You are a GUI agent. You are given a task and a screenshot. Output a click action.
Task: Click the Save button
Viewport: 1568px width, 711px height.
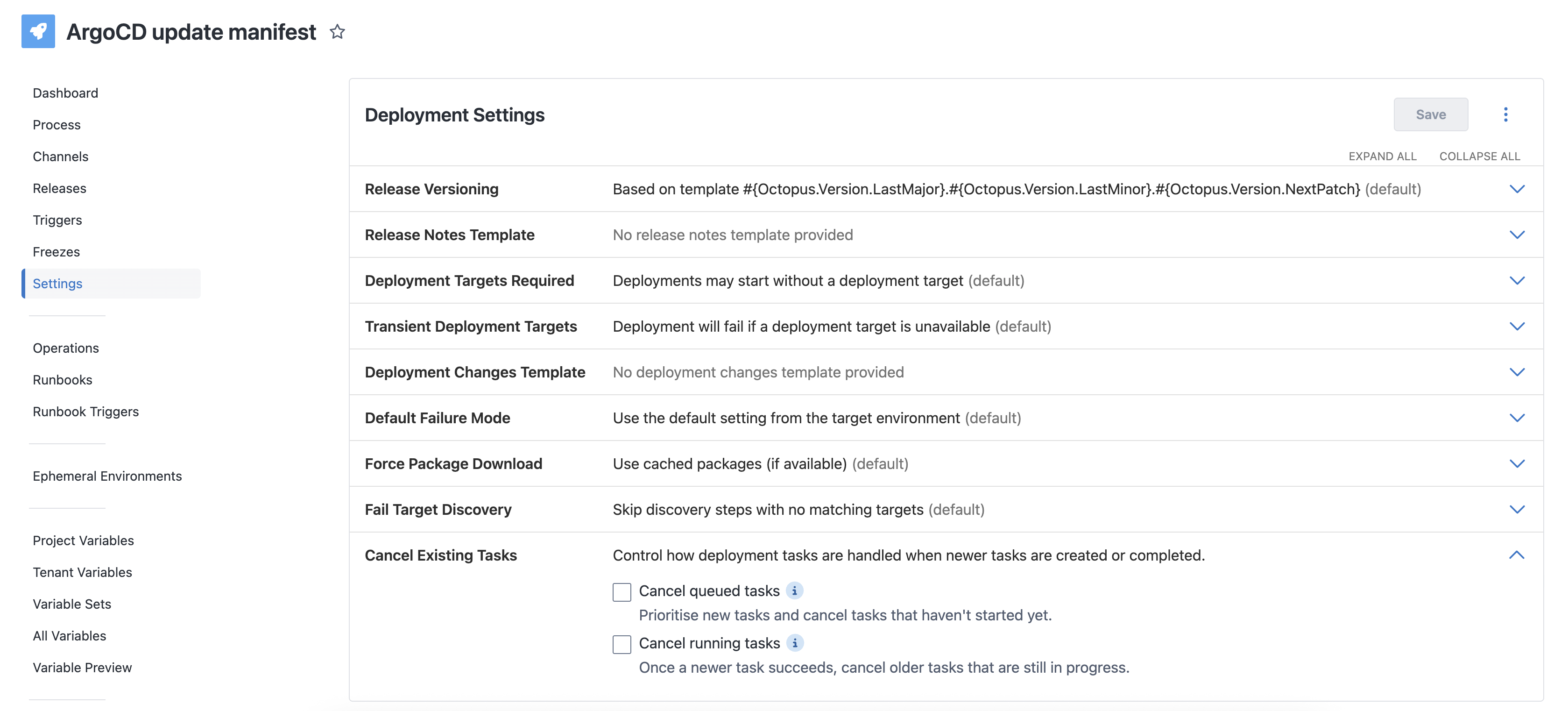pyautogui.click(x=1431, y=114)
